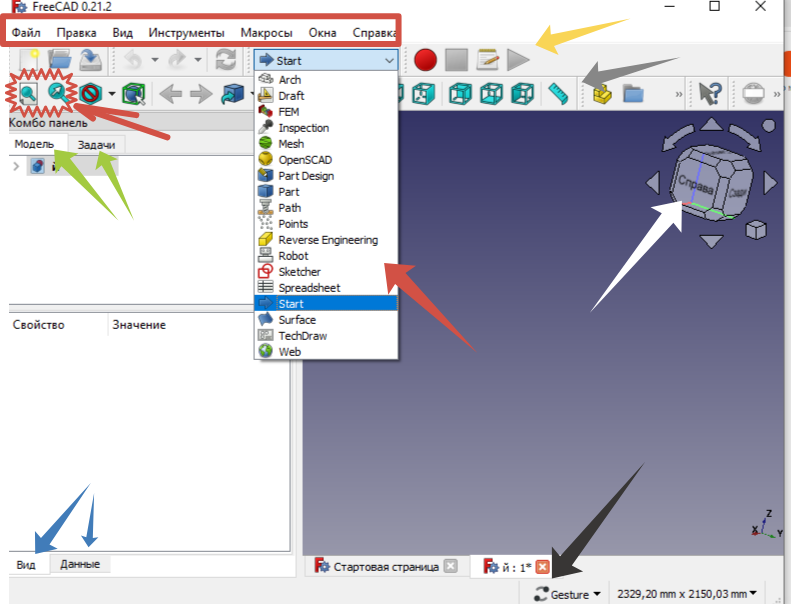The width and height of the screenshot is (791, 604).
Task: Choose Surface workbench from list
Action: click(326, 320)
